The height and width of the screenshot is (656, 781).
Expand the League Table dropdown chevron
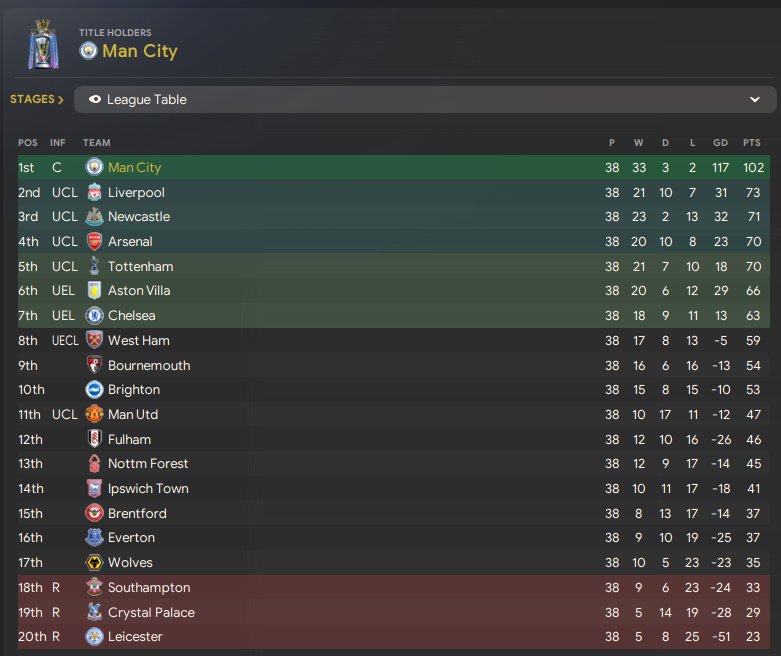click(755, 100)
